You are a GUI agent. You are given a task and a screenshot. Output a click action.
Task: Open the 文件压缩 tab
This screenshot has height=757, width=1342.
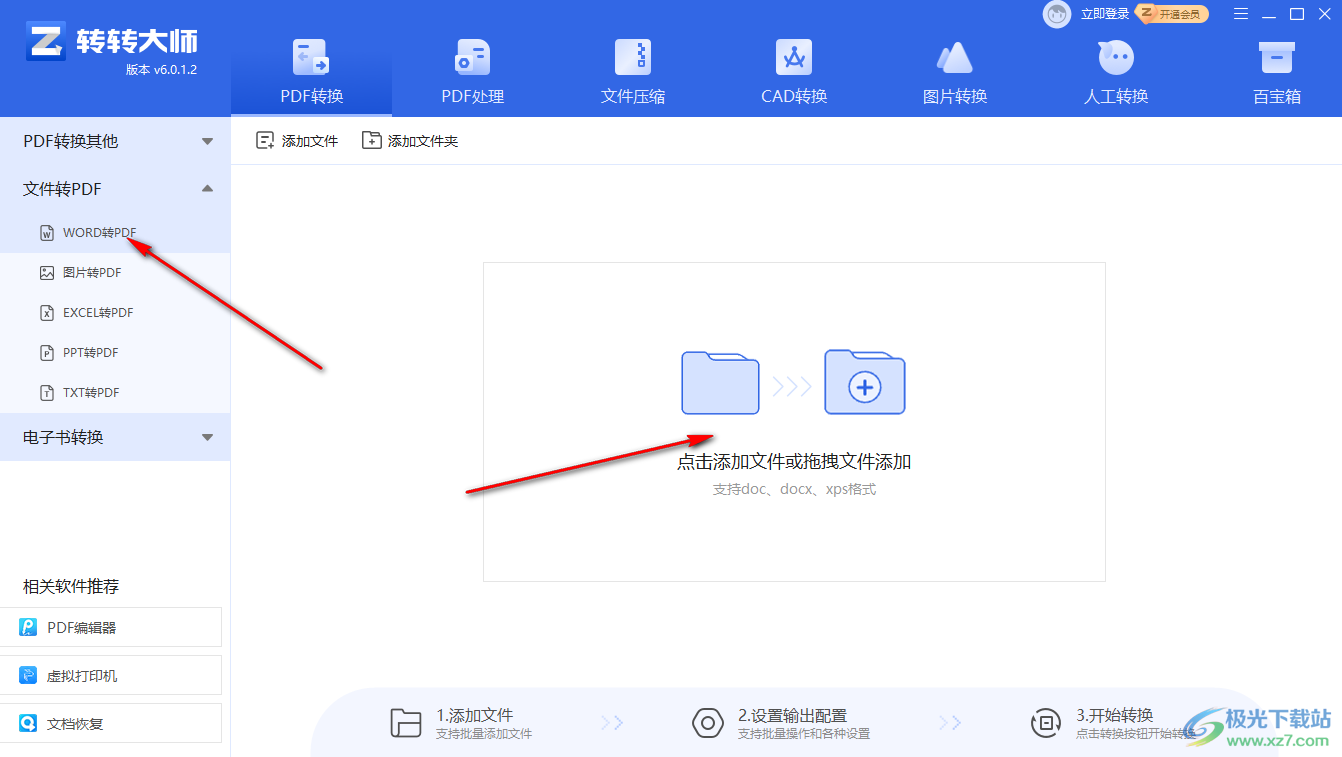pos(633,72)
